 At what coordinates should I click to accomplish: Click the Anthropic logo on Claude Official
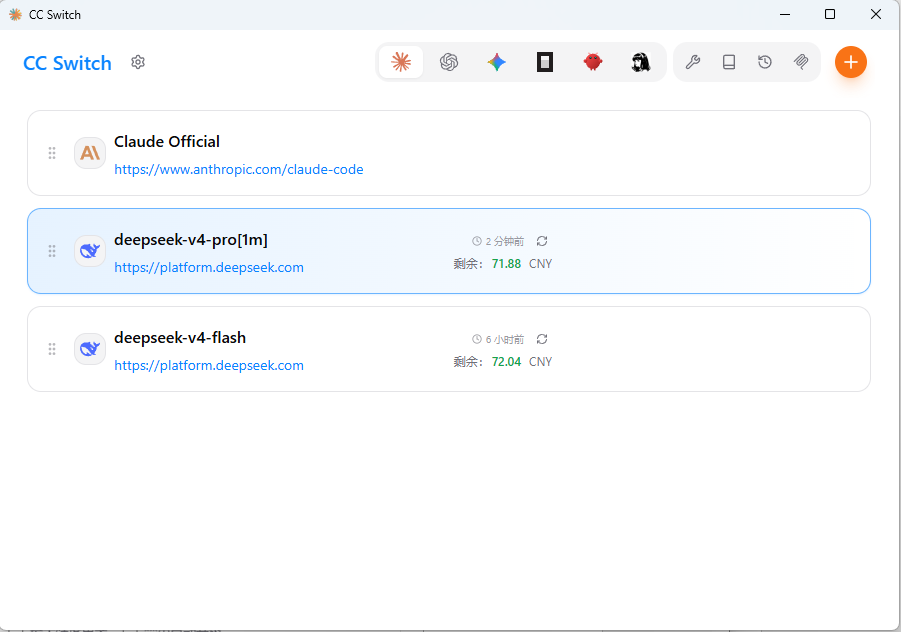click(x=90, y=153)
